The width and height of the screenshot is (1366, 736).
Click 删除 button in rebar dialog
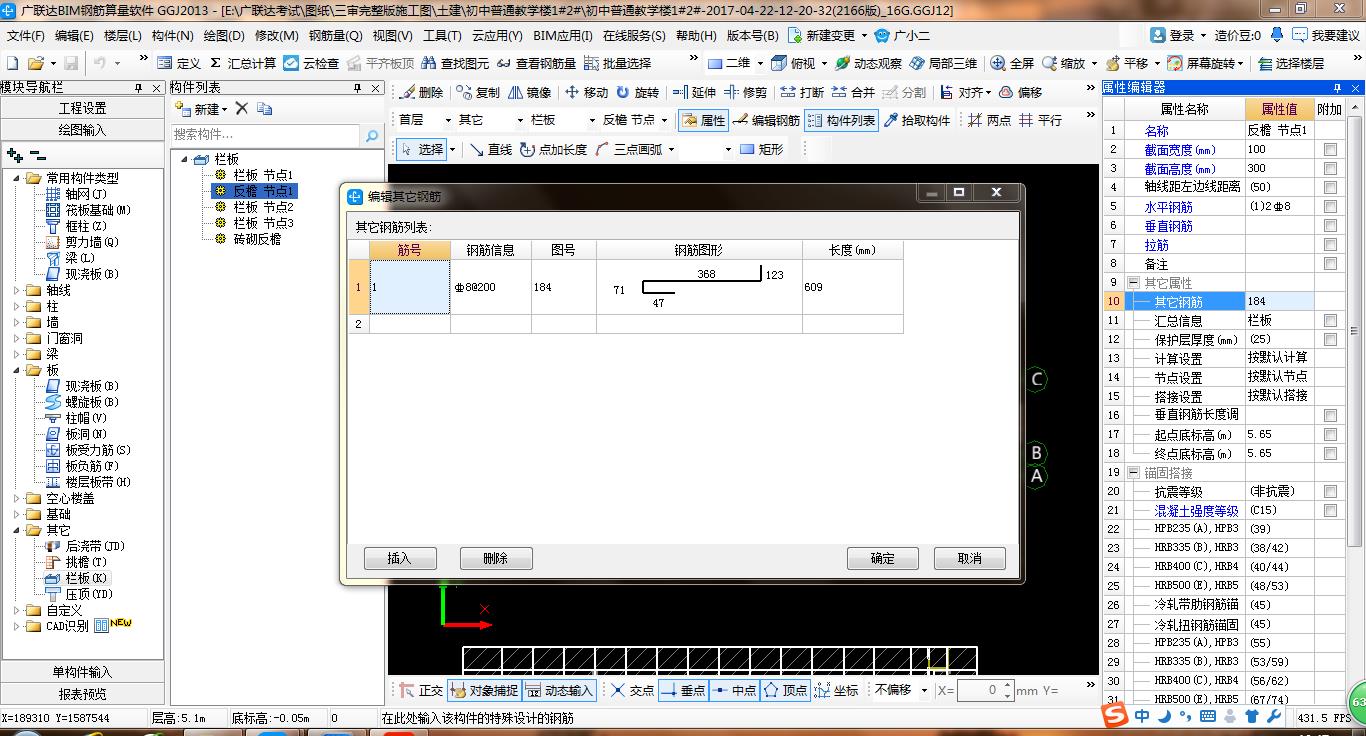(x=496, y=558)
